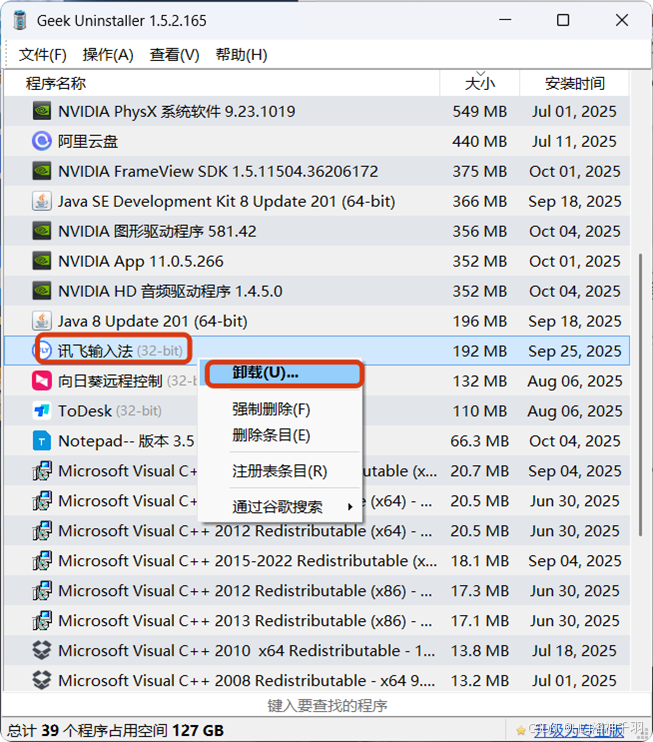Select NVIDIA FrameView SDK 1.5.11504.36206172 entry

(317, 171)
